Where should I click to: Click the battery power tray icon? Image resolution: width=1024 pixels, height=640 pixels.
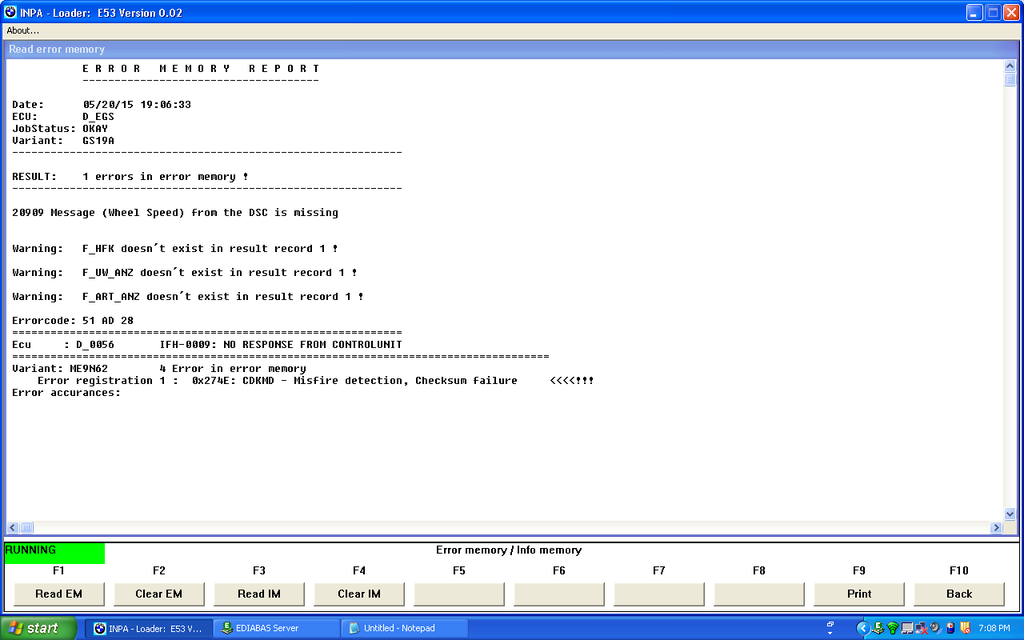coord(950,628)
